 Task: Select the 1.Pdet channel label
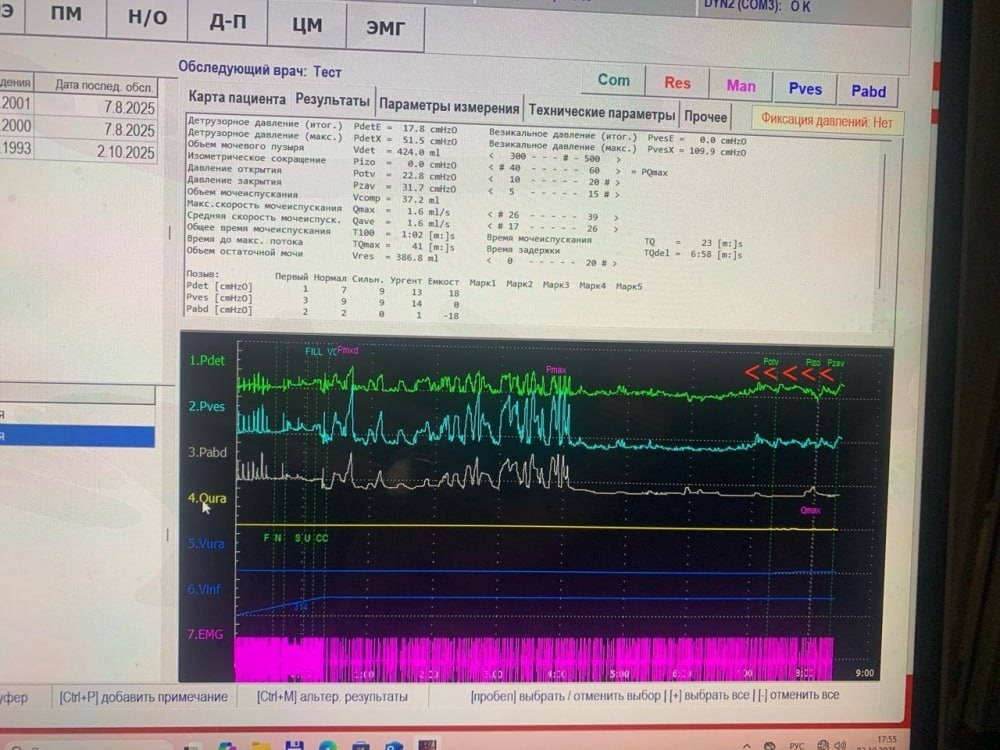pyautogui.click(x=208, y=360)
